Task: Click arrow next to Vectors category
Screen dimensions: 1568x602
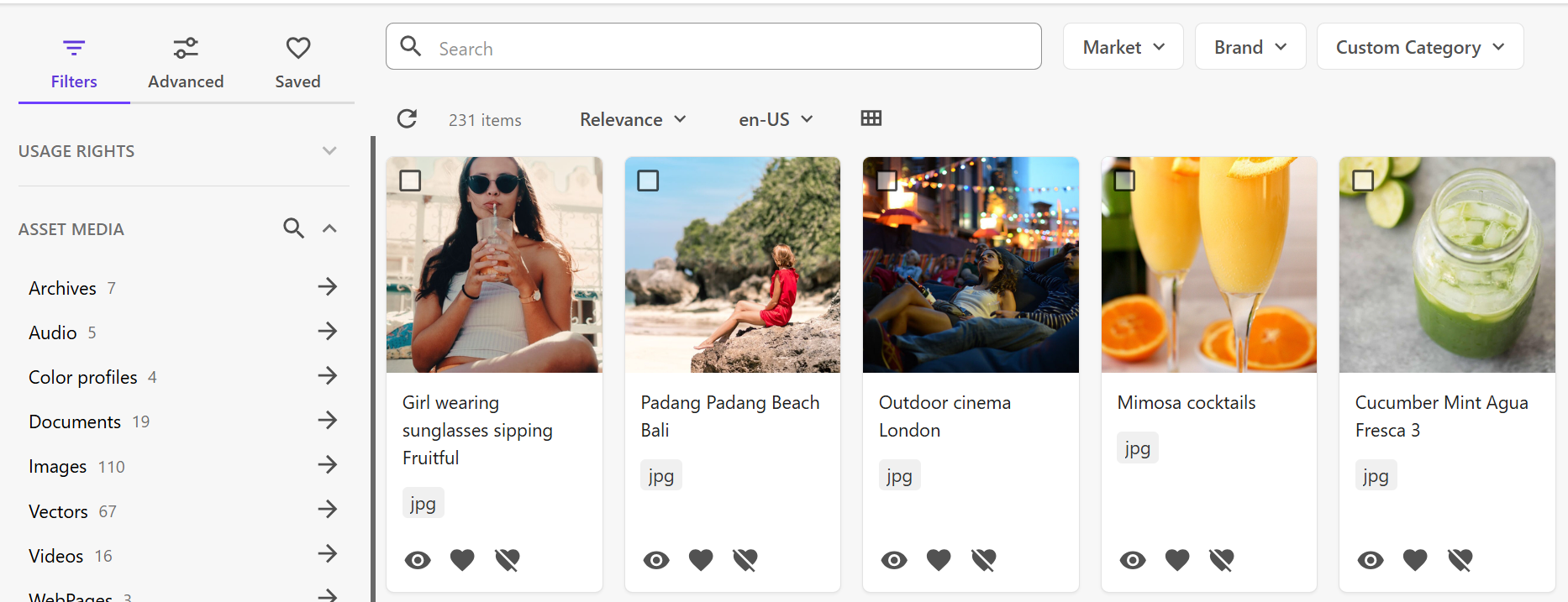Action: 327,509
